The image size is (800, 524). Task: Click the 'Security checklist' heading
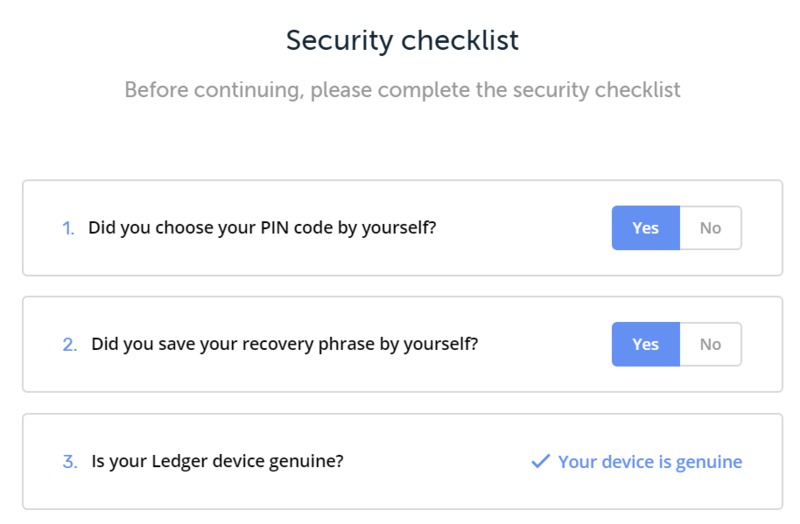pyautogui.click(x=402, y=40)
